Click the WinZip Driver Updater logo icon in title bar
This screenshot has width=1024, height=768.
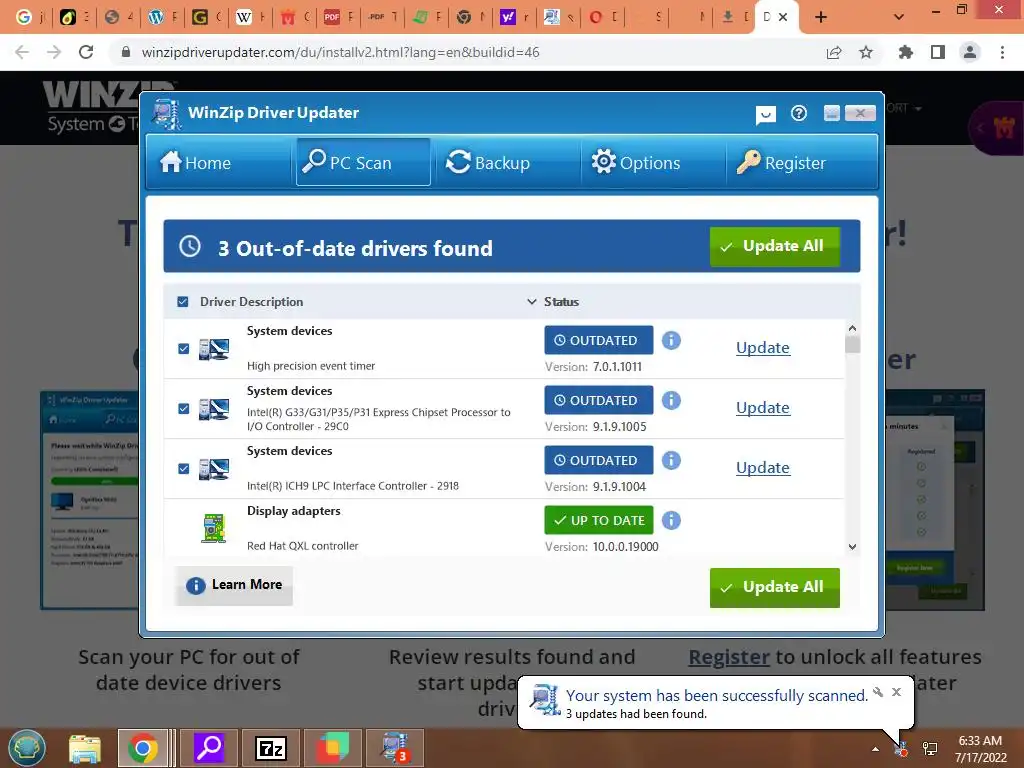pyautogui.click(x=167, y=114)
